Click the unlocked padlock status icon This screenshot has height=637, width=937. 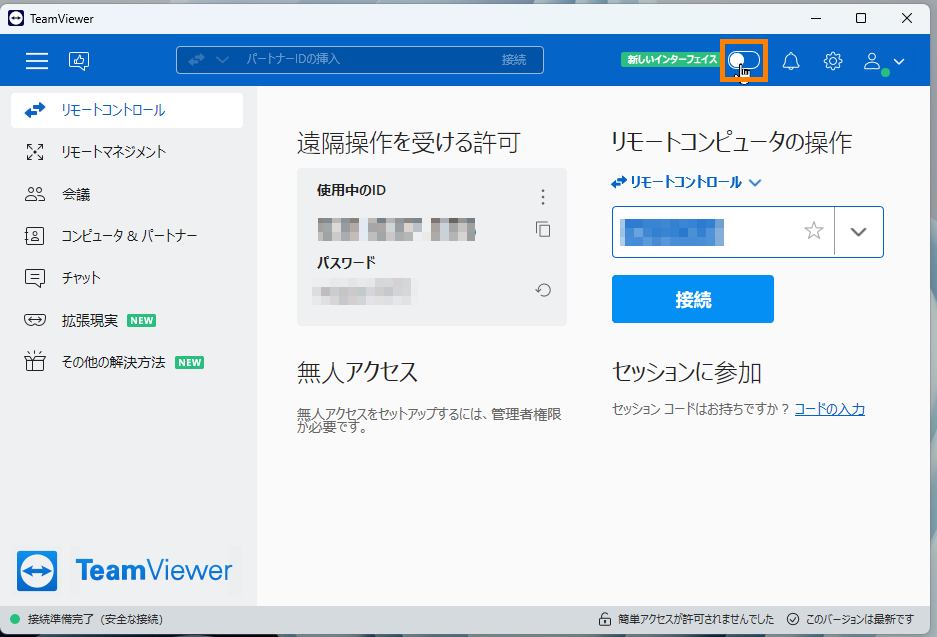pyautogui.click(x=605, y=619)
